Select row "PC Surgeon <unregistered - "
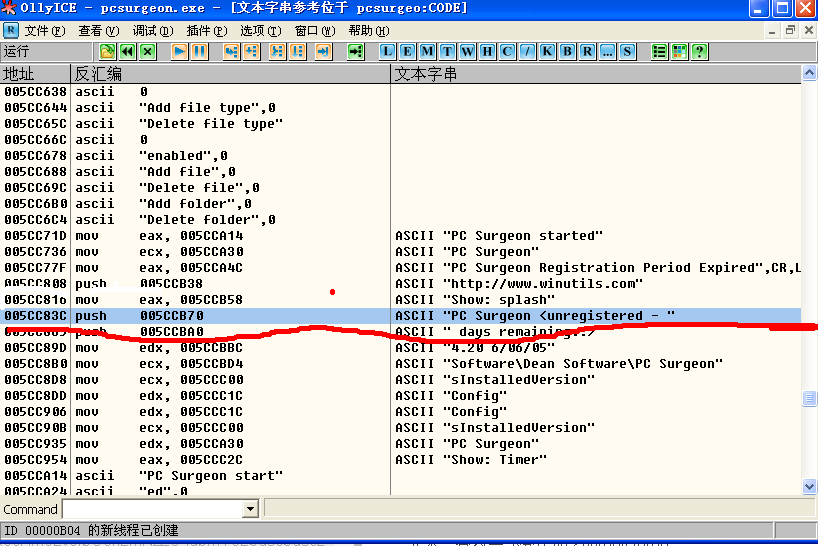 401,316
